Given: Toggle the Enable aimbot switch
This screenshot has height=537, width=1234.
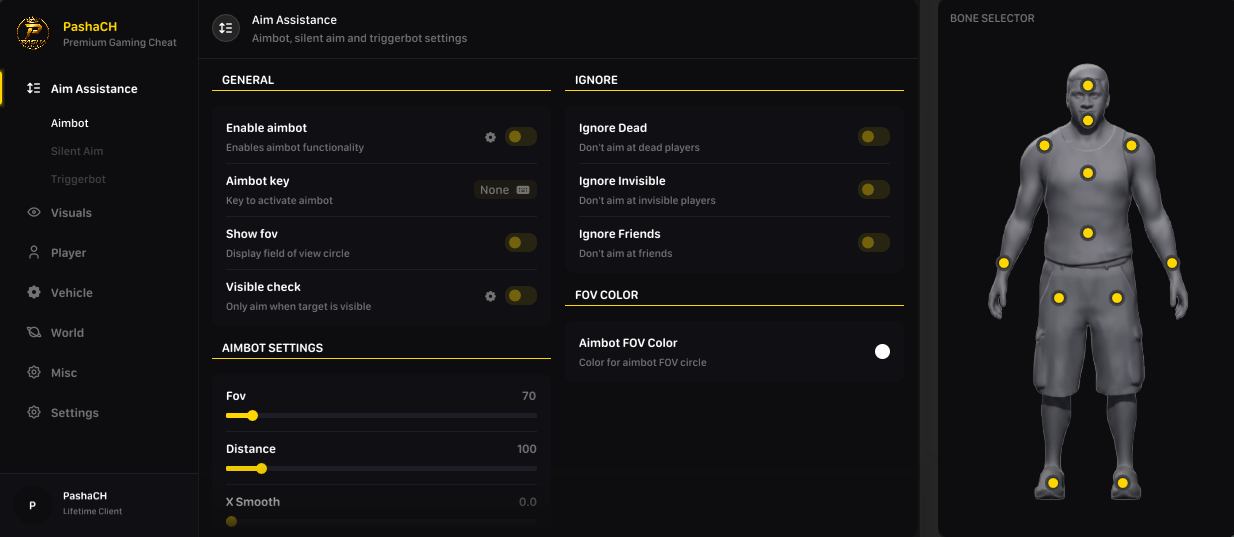Looking at the screenshot, I should tap(521, 137).
